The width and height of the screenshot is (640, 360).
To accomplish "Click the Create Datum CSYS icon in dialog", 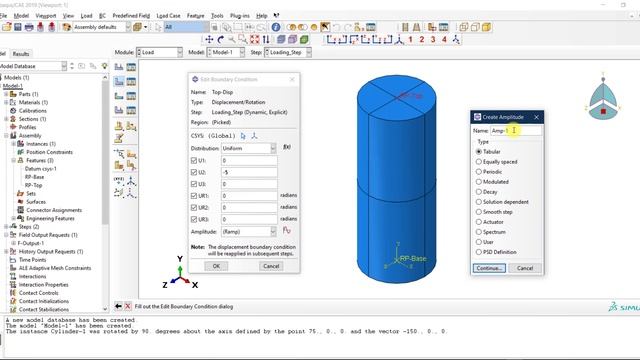I will tap(254, 136).
